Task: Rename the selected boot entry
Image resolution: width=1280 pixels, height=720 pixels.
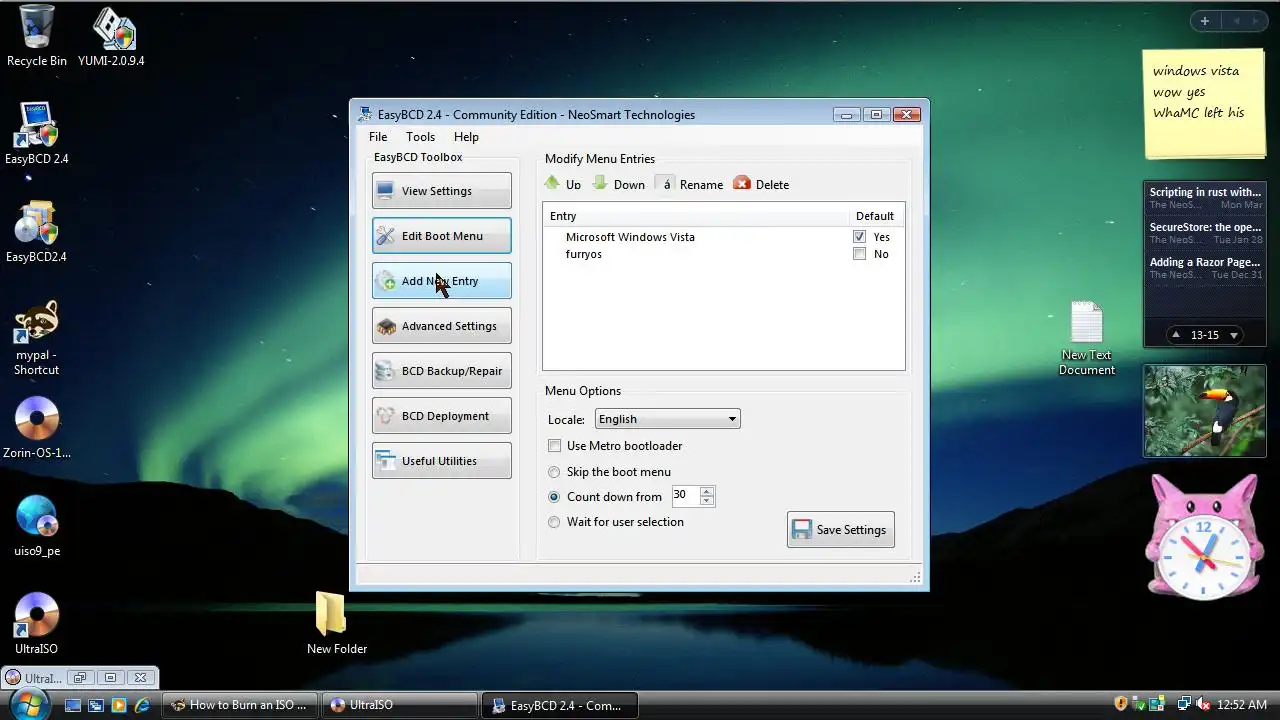Action: 690,184
